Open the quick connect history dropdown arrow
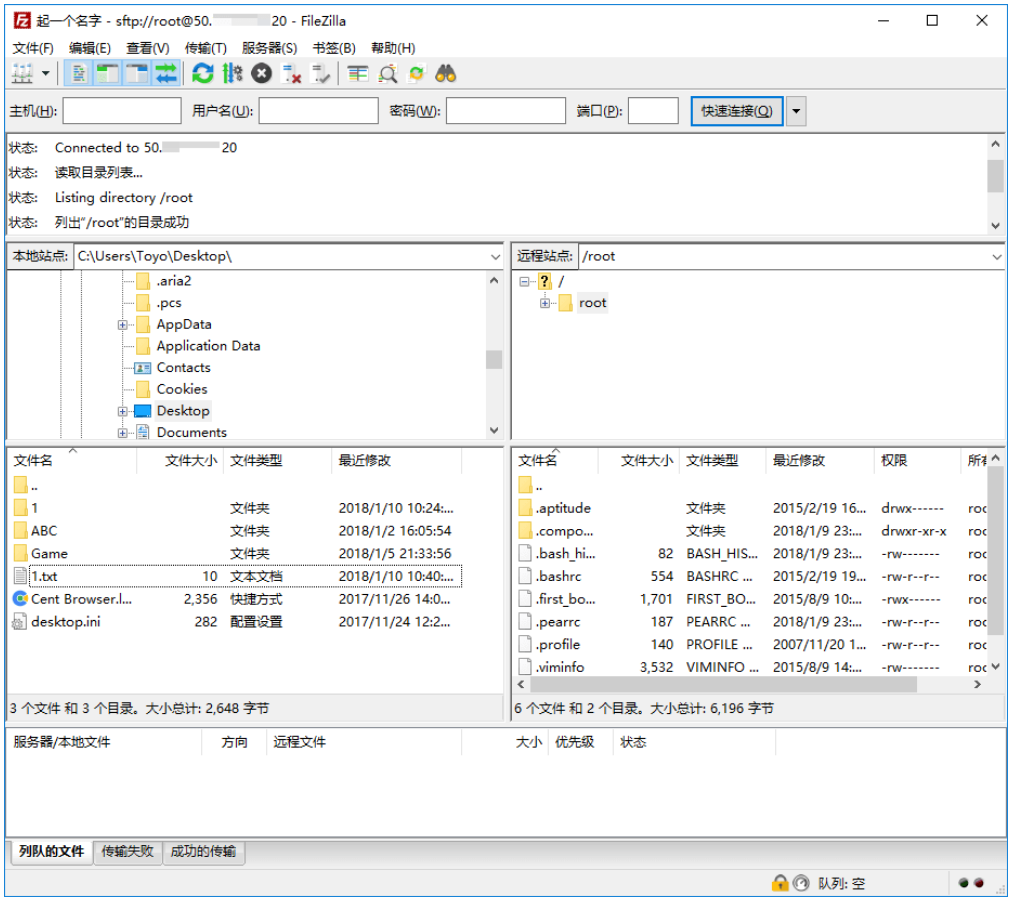1010x902 pixels. coord(797,111)
